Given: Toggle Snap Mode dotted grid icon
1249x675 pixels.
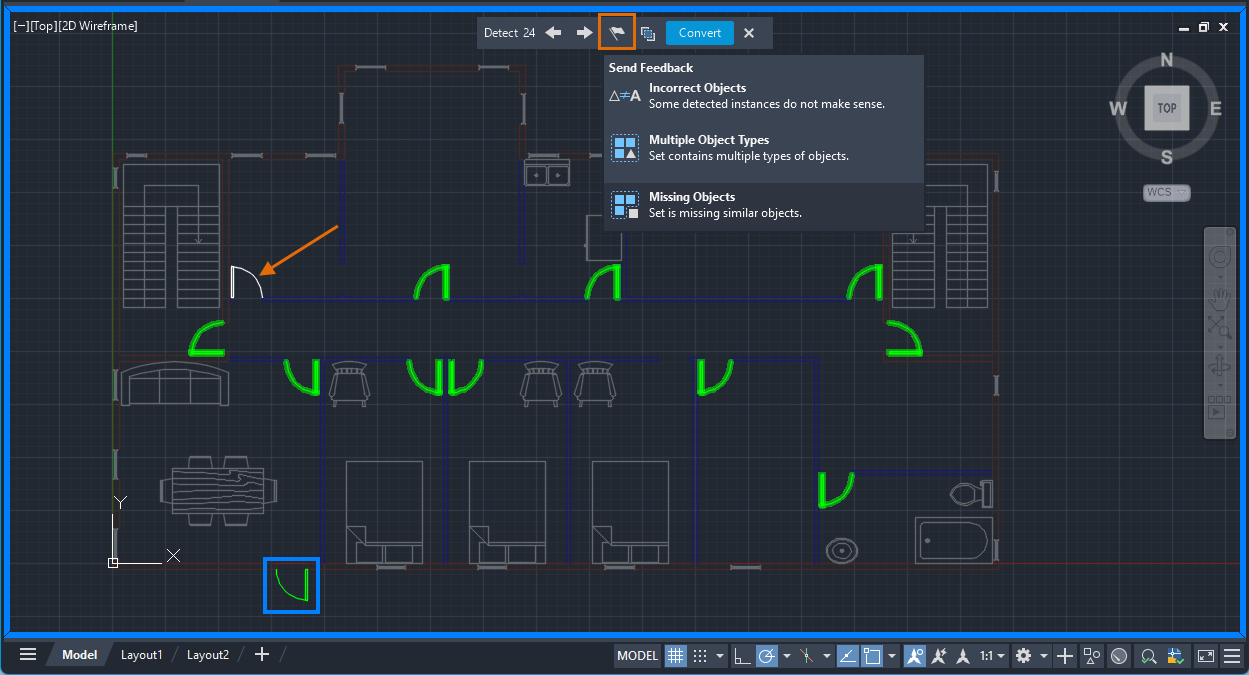Looking at the screenshot, I should coord(700,656).
